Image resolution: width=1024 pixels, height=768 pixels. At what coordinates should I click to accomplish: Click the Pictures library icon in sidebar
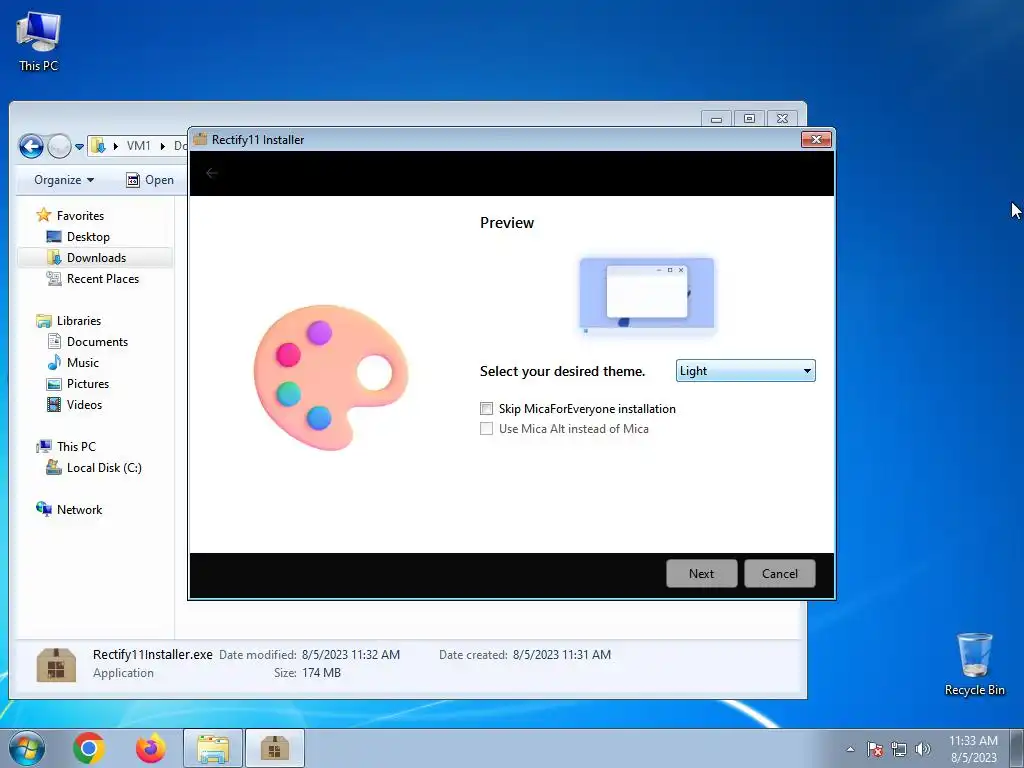click(x=54, y=383)
